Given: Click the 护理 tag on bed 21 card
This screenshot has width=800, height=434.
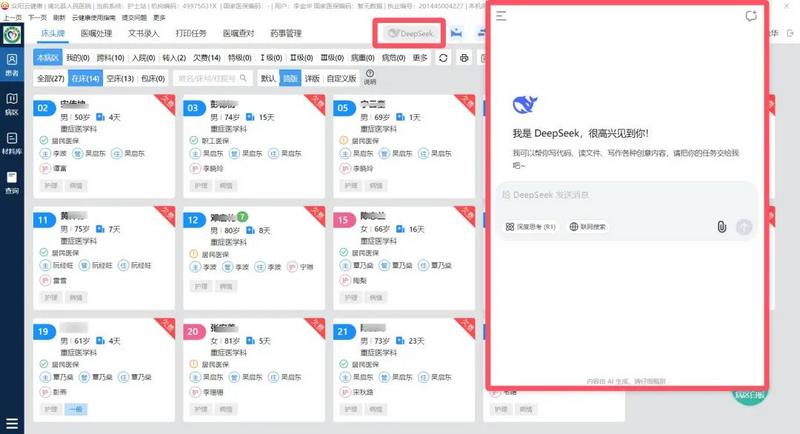Looking at the screenshot, I should 351,409.
